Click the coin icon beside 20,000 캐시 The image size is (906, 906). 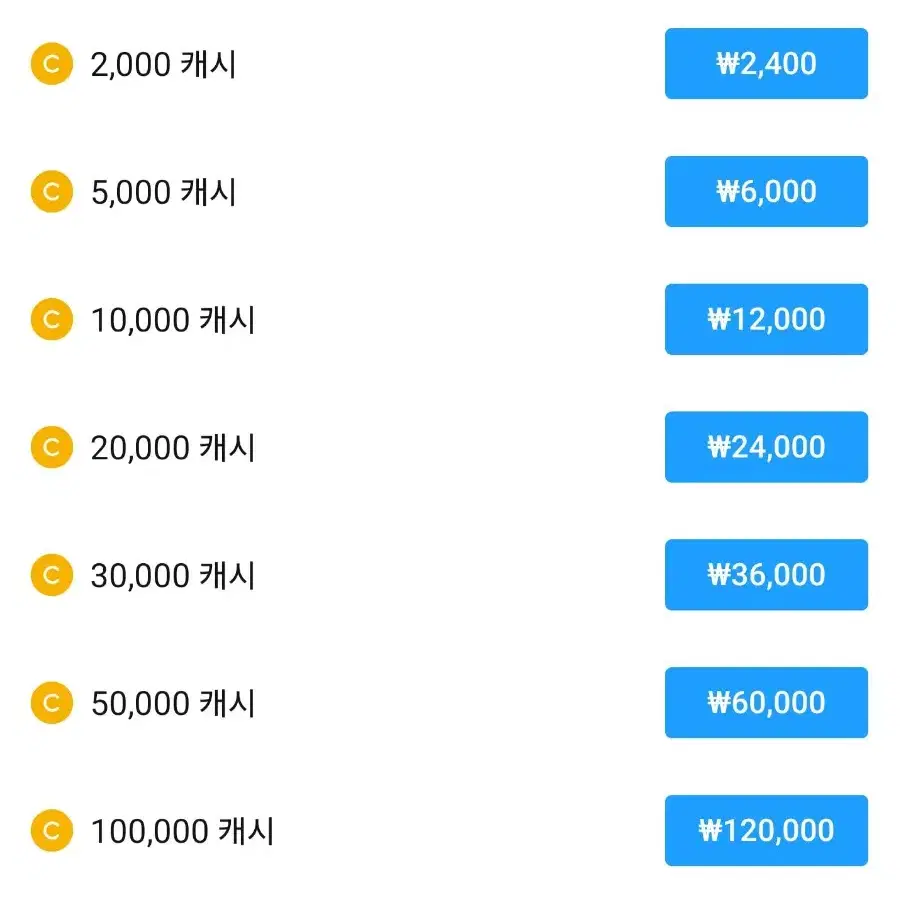(51, 447)
